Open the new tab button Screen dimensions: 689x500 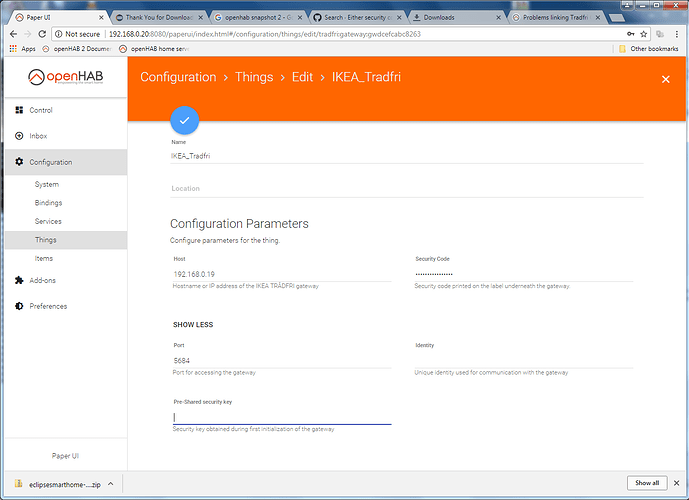616,18
